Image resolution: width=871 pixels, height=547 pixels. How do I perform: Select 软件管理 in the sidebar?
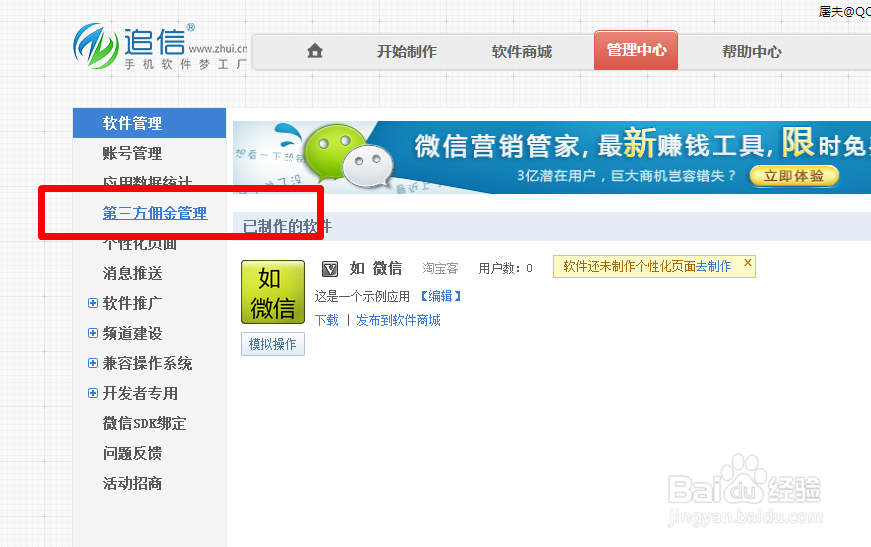(x=149, y=123)
